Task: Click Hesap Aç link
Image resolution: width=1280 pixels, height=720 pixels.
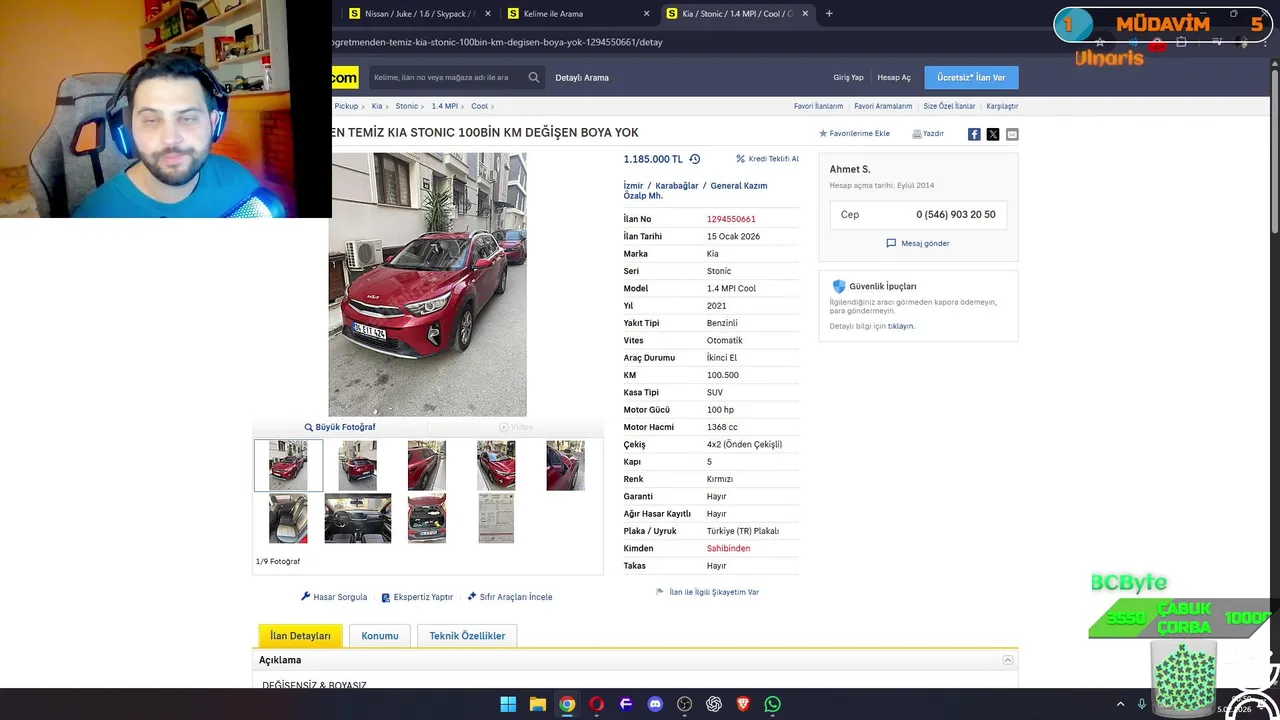Action: [894, 77]
